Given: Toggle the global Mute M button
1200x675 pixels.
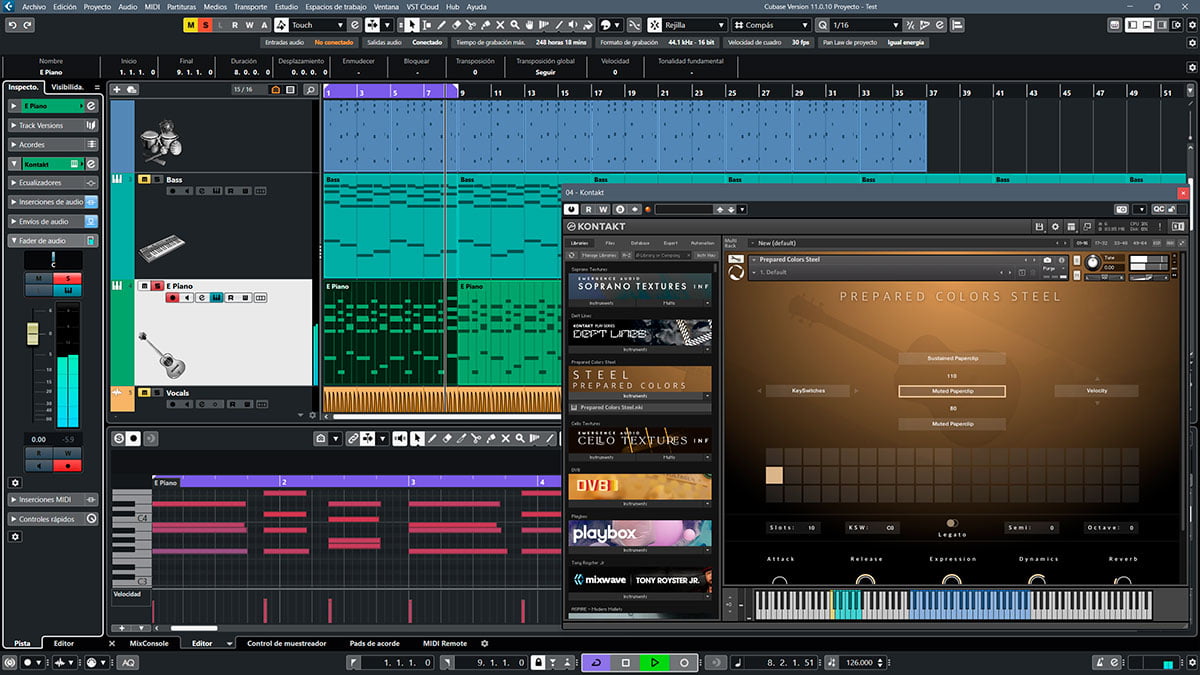Looking at the screenshot, I should click(191, 24).
